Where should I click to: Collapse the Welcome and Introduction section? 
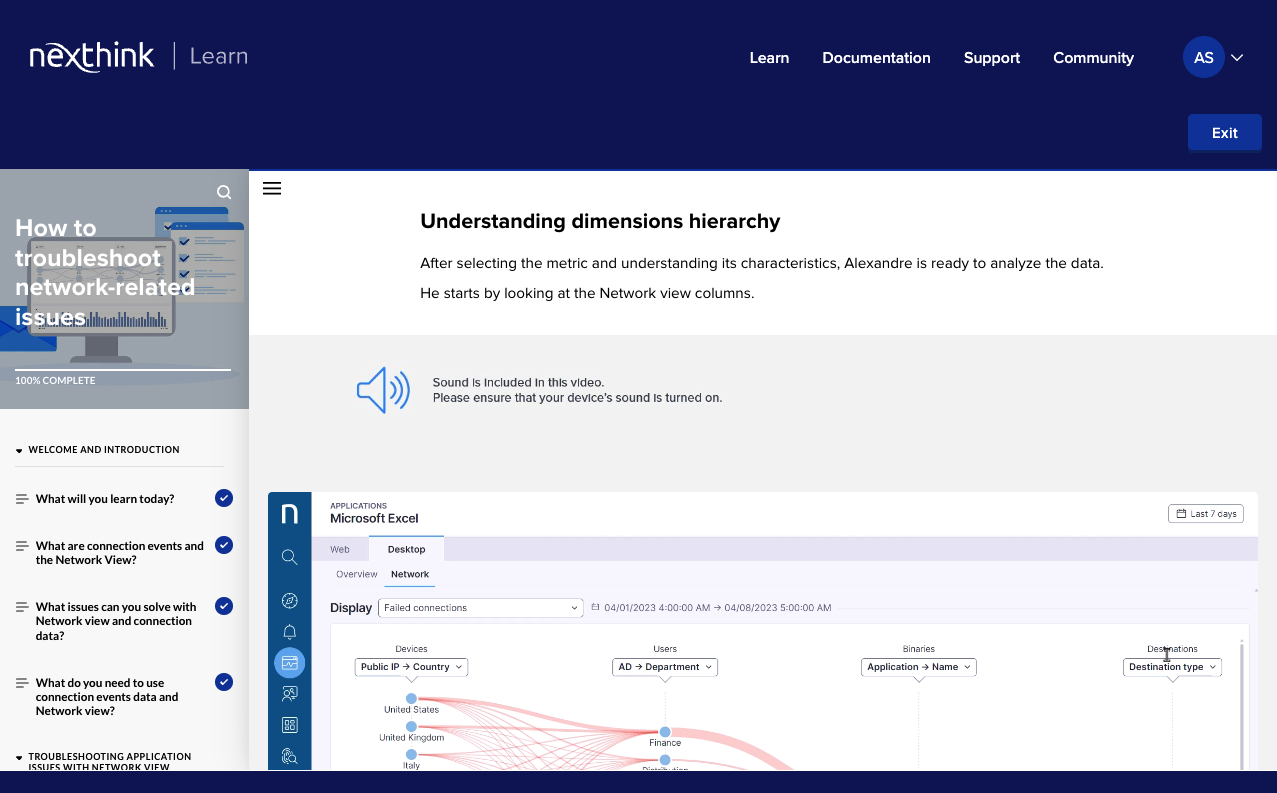[19, 450]
